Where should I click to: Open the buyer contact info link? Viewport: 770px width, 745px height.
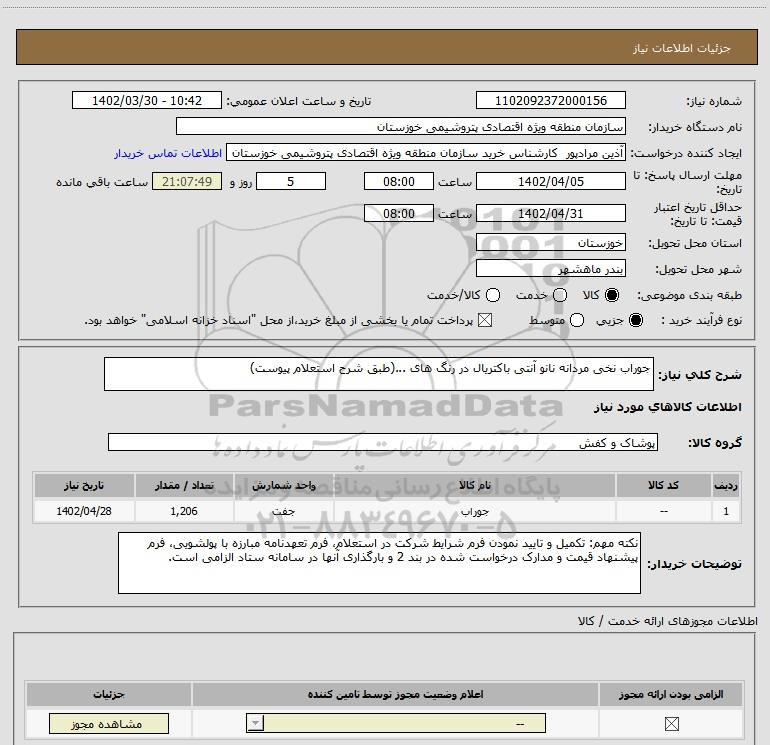click(x=168, y=153)
